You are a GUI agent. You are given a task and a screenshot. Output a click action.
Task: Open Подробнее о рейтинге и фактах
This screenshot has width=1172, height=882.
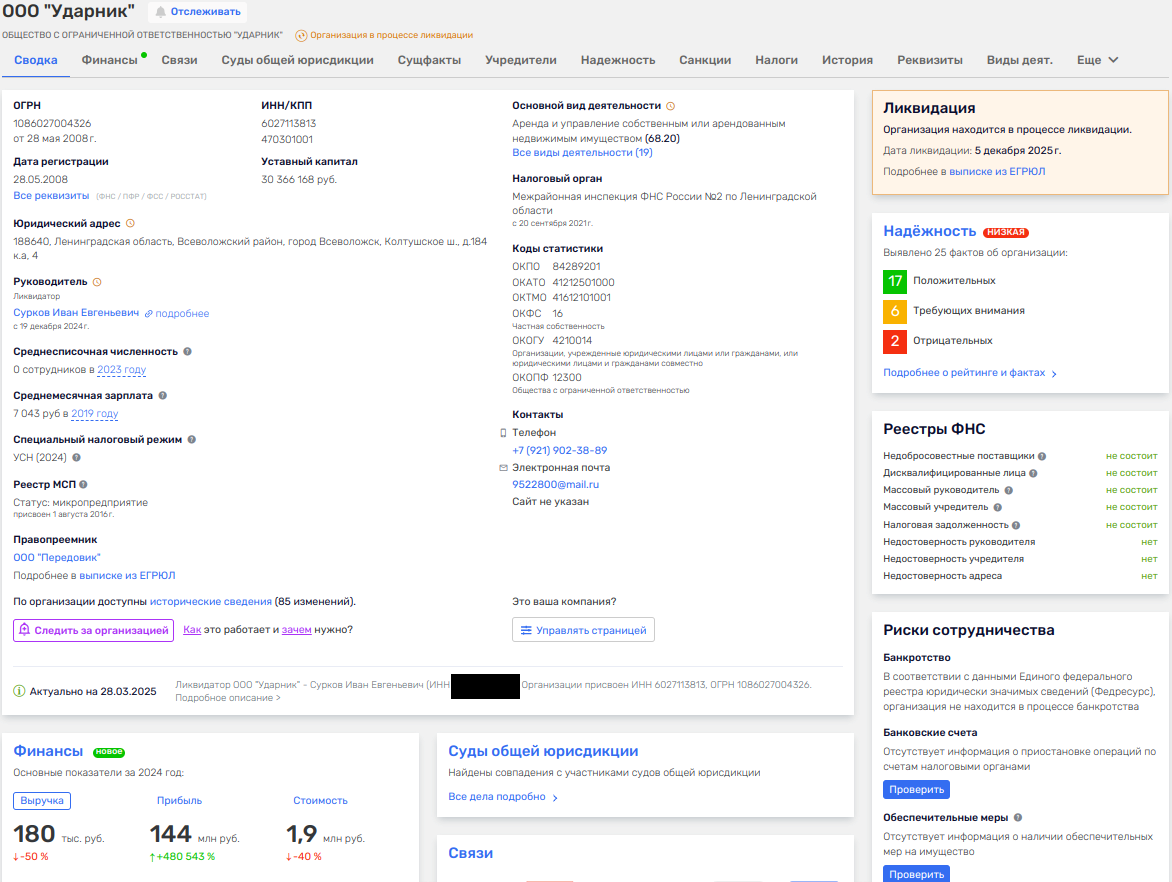tap(969, 373)
